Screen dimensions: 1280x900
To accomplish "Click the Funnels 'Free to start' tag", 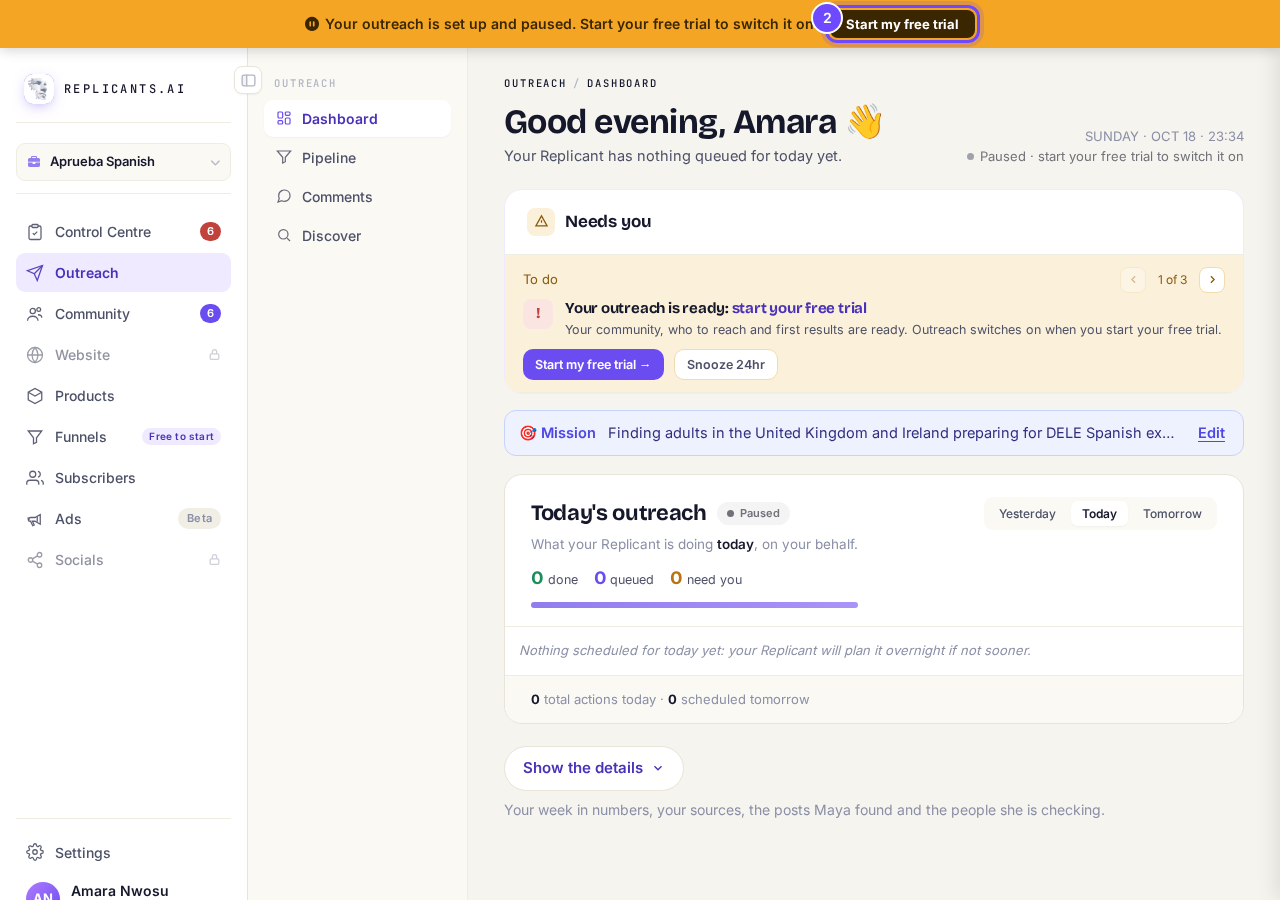I will click(181, 437).
